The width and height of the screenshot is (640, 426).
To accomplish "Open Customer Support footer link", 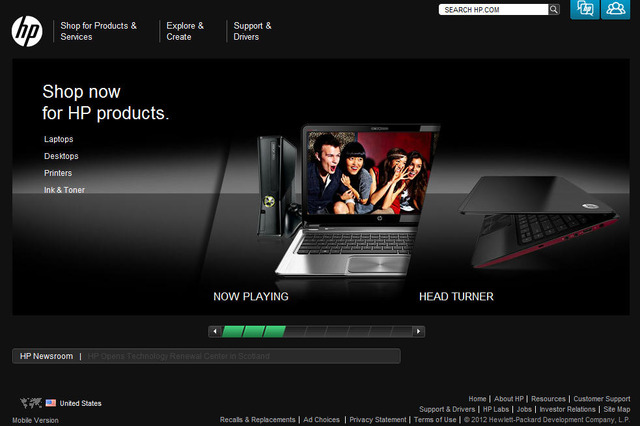I will (602, 399).
